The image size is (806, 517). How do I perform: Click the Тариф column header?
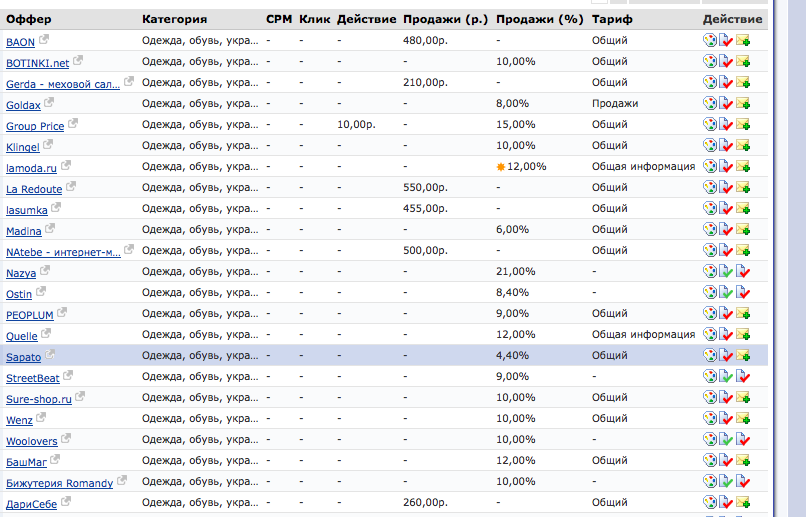tap(612, 19)
